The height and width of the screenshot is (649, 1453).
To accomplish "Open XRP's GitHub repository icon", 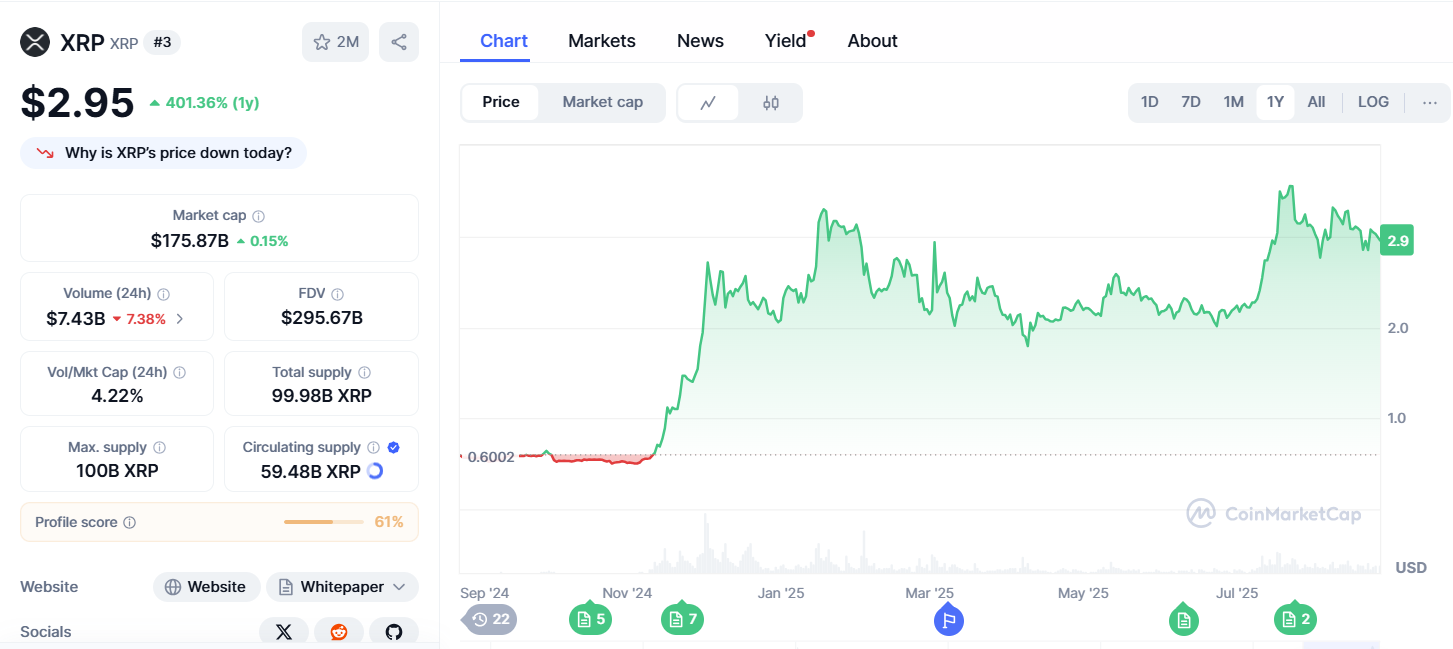I will point(394,631).
